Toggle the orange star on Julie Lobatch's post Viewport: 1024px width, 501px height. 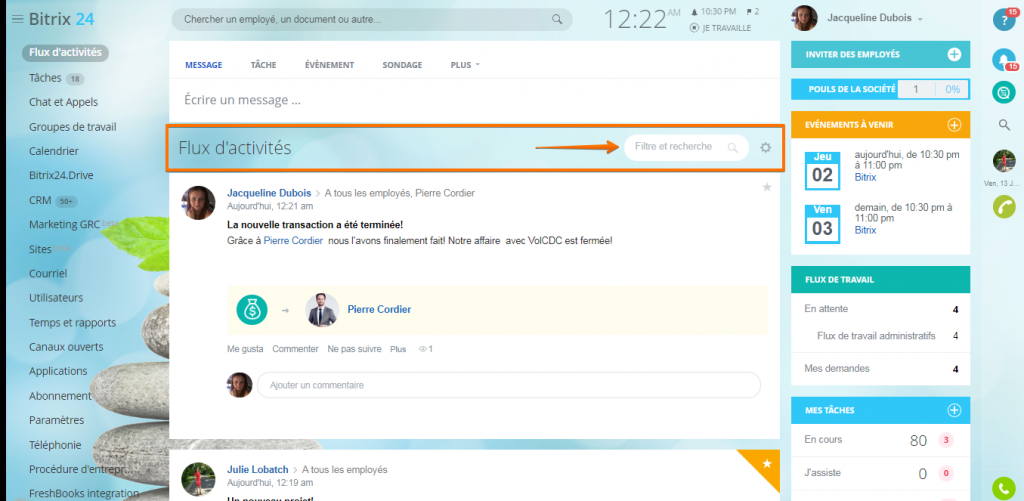pyautogui.click(x=767, y=464)
